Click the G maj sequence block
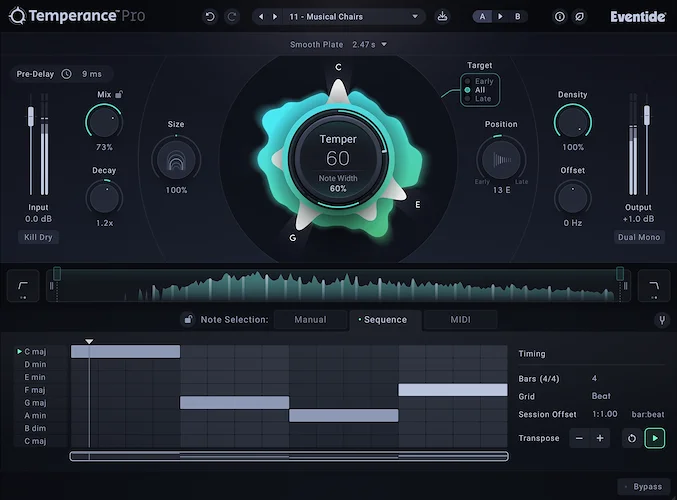Viewport: 677px width, 500px height. coord(234,402)
